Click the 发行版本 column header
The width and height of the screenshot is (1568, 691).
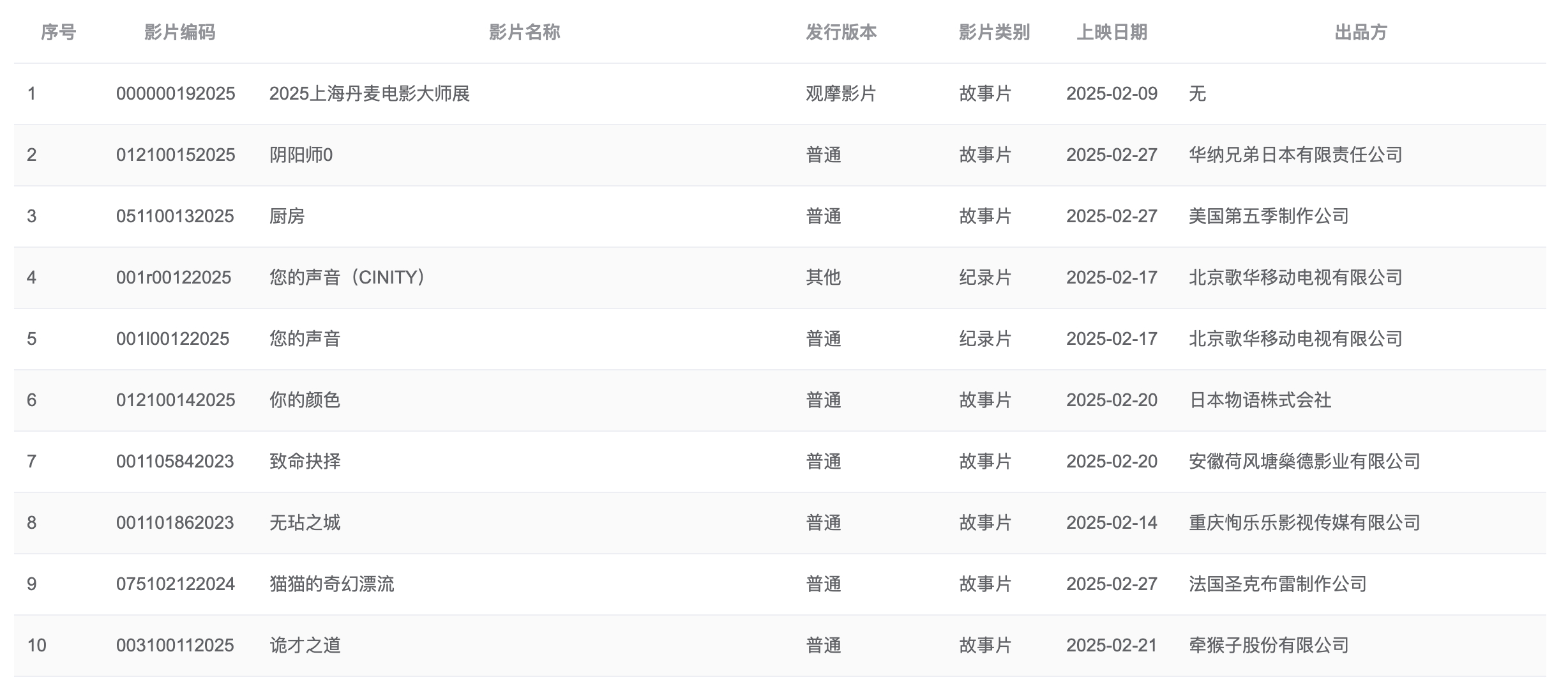coord(841,32)
